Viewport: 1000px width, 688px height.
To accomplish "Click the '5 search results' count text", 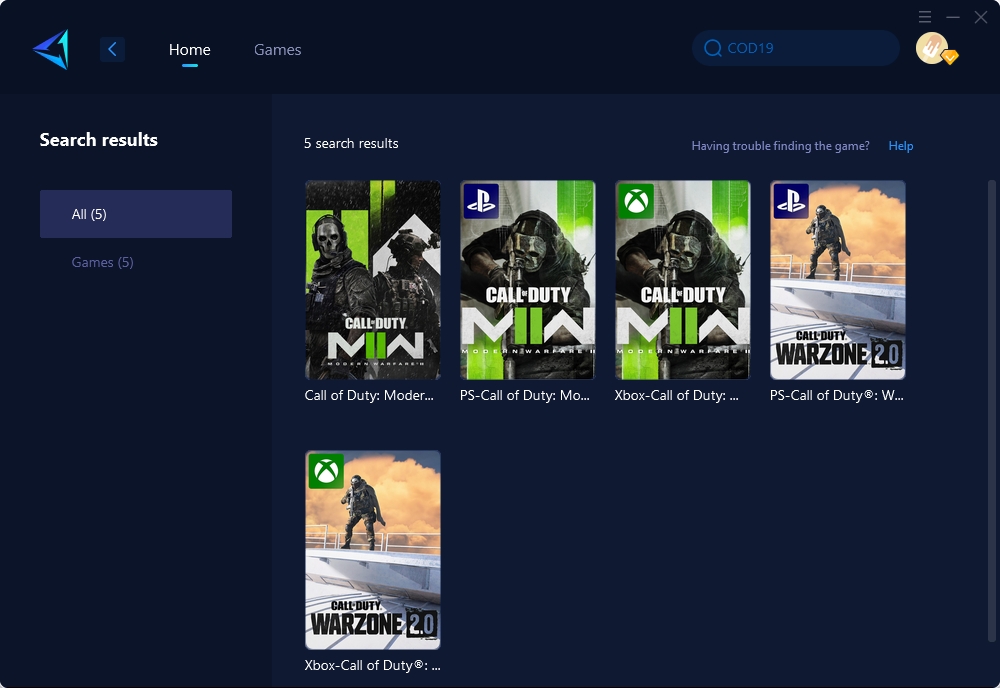I will (x=351, y=143).
